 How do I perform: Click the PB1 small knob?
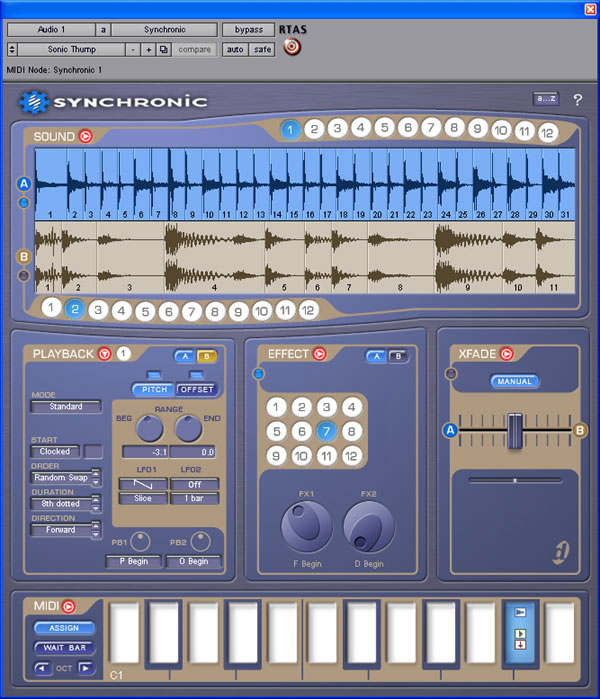(x=140, y=542)
